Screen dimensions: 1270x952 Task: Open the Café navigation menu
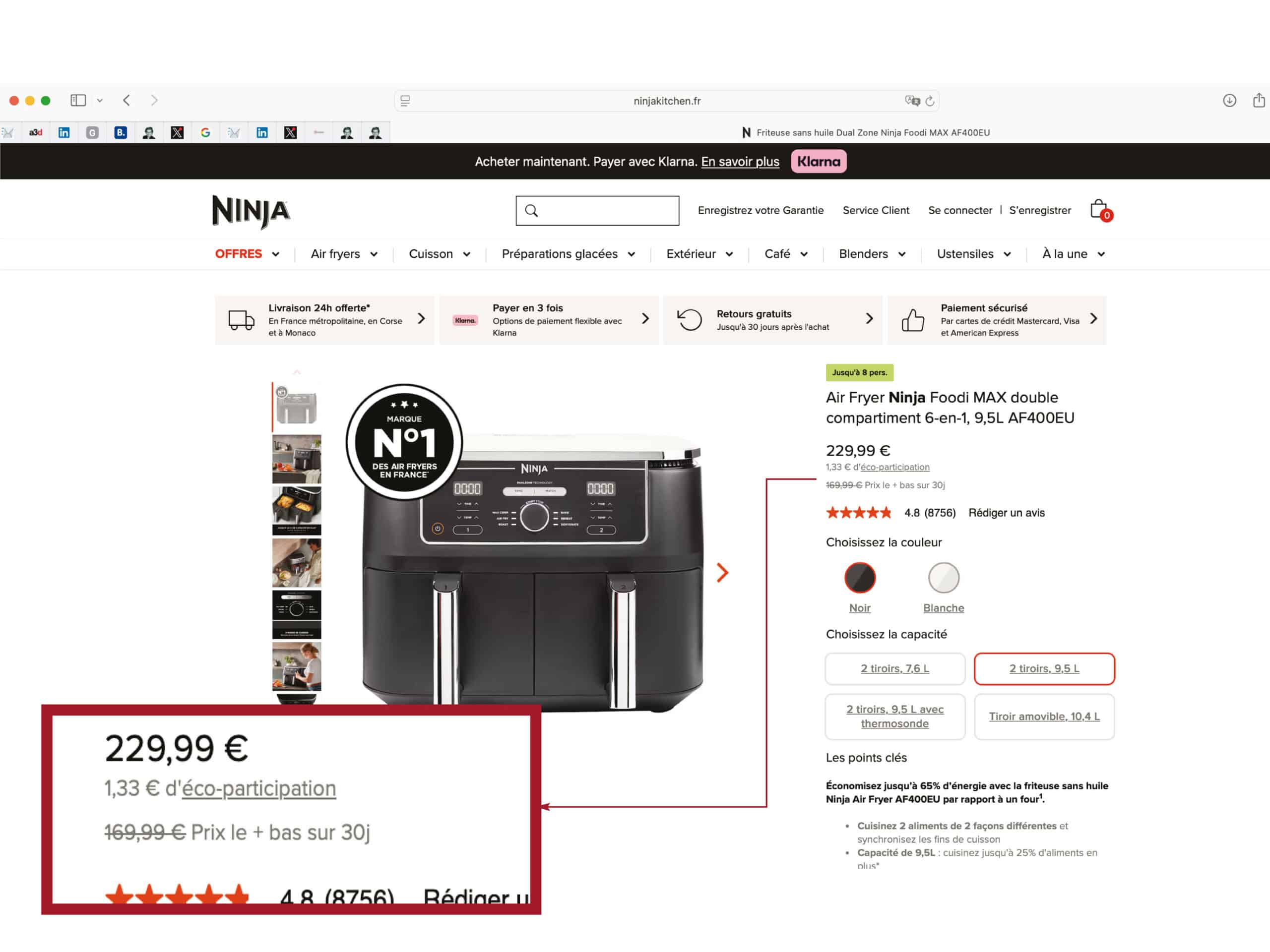[x=785, y=254]
